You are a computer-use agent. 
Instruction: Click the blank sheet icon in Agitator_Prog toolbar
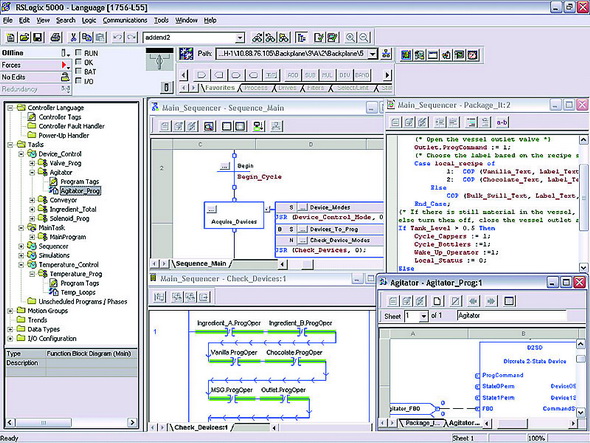coord(437,301)
